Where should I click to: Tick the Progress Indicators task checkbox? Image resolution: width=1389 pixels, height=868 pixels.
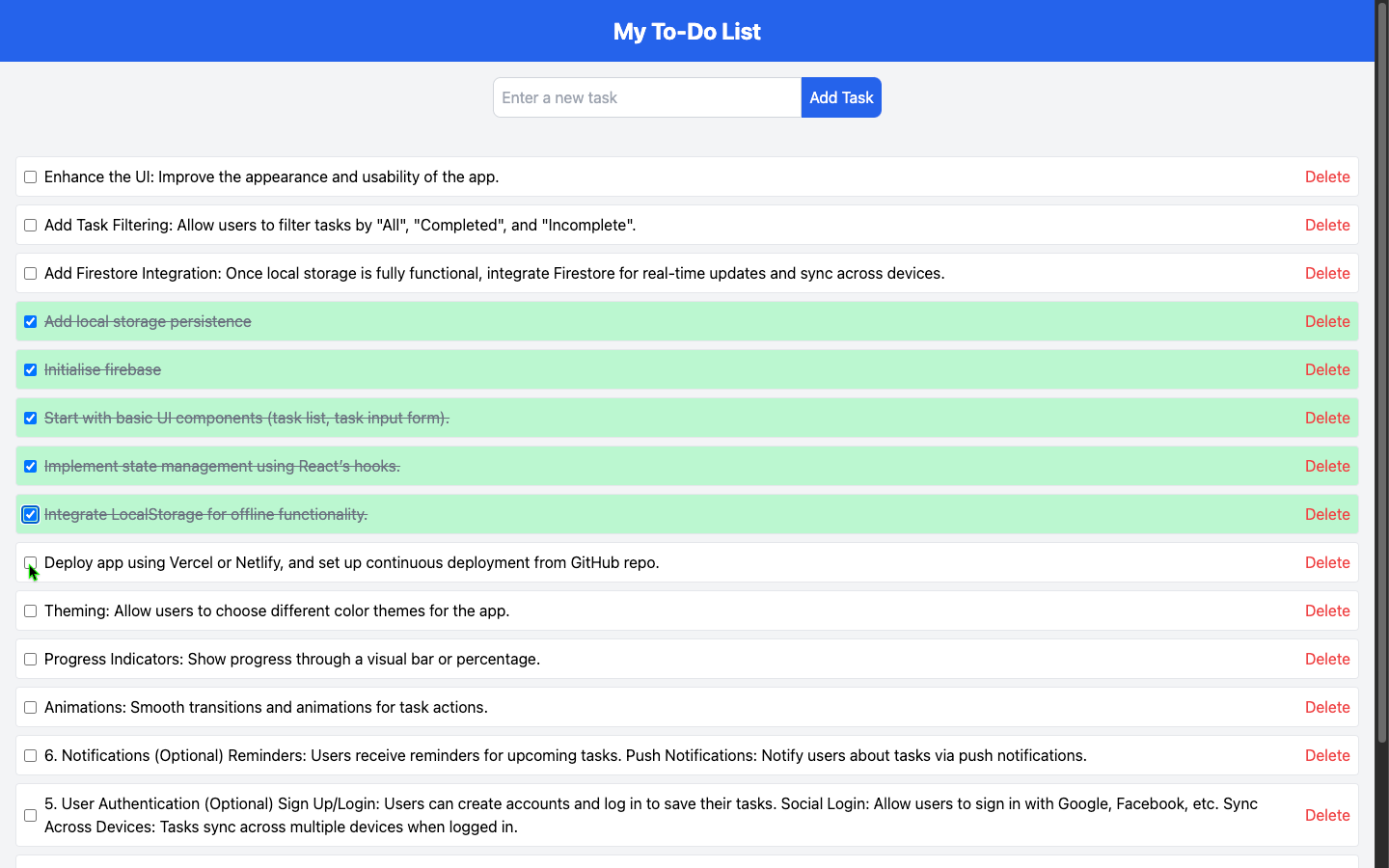[x=31, y=660]
